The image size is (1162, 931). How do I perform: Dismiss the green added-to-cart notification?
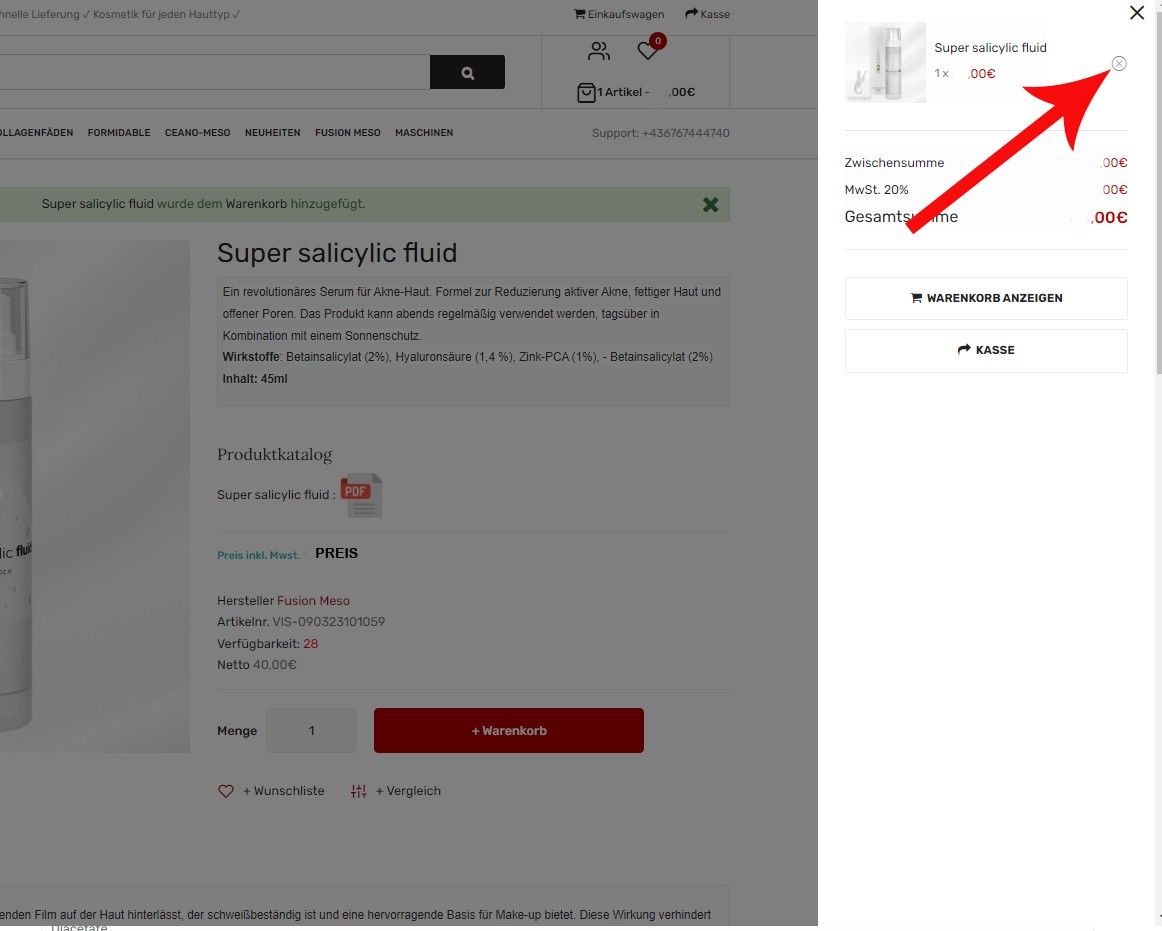coord(710,204)
